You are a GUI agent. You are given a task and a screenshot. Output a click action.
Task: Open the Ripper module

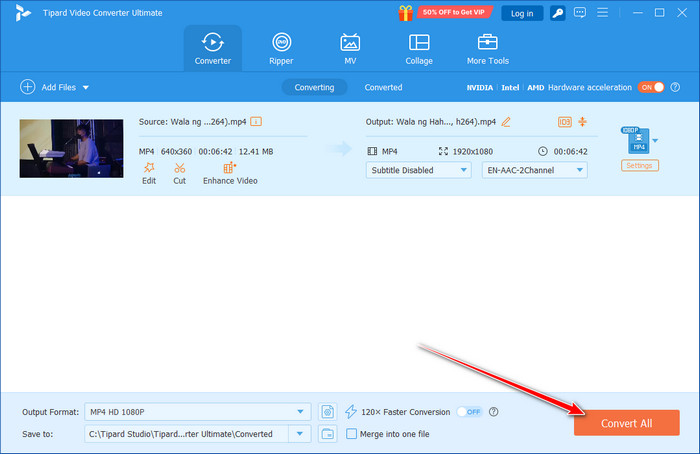(x=281, y=48)
